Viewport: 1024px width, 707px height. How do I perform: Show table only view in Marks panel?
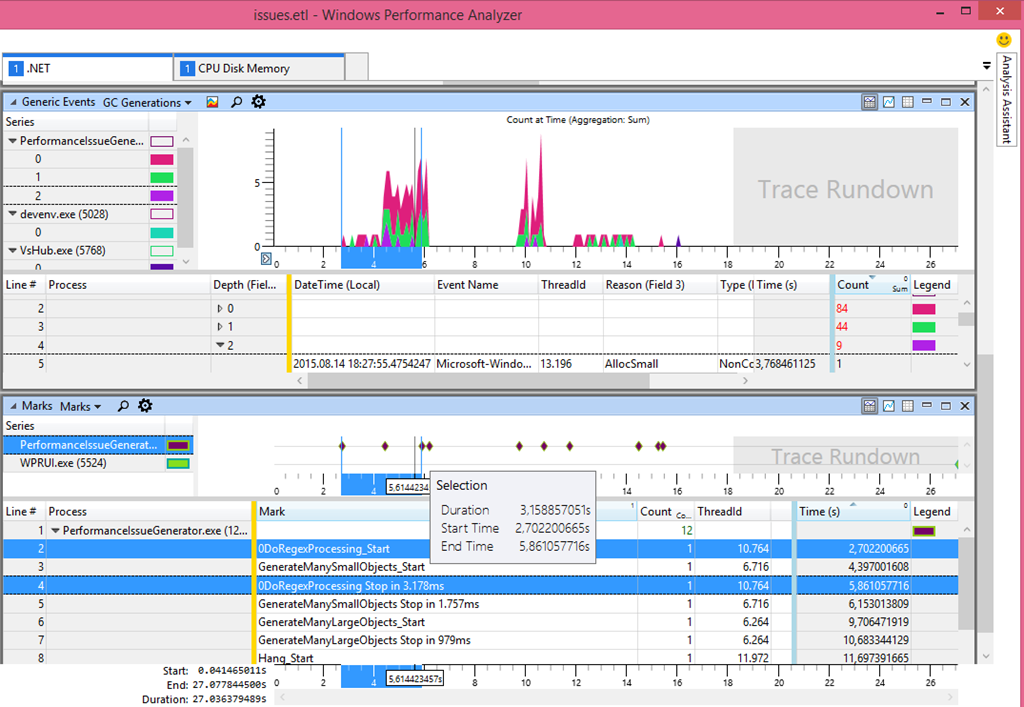[x=908, y=406]
